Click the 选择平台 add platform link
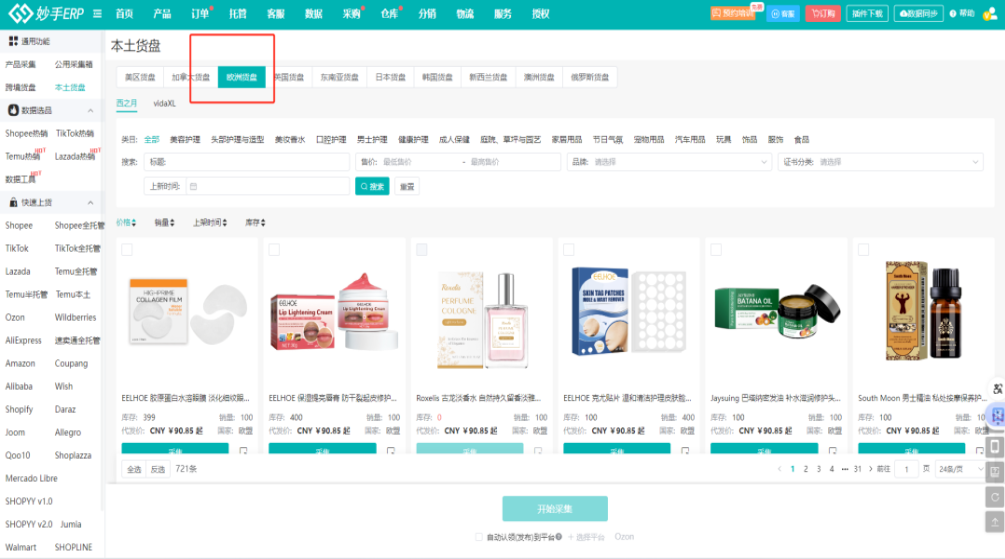1005x559 pixels. (586, 537)
